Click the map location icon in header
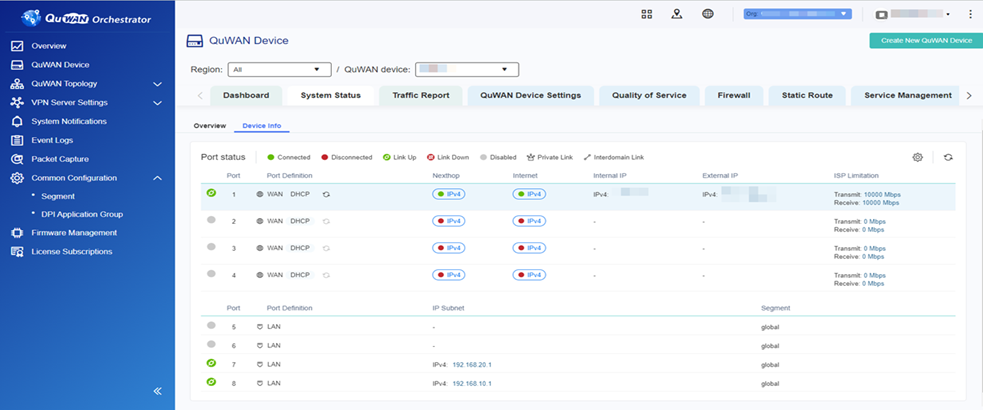 (676, 14)
